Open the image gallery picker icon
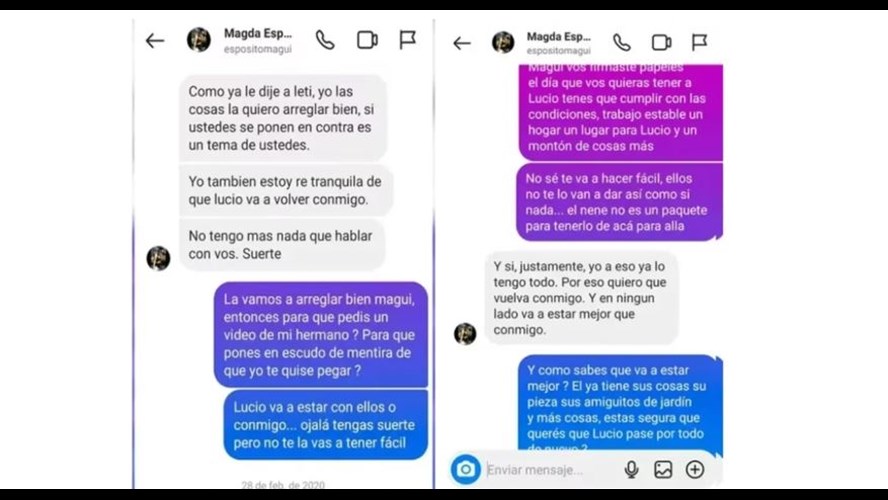Viewport: 888px width, 500px height. coord(663,469)
